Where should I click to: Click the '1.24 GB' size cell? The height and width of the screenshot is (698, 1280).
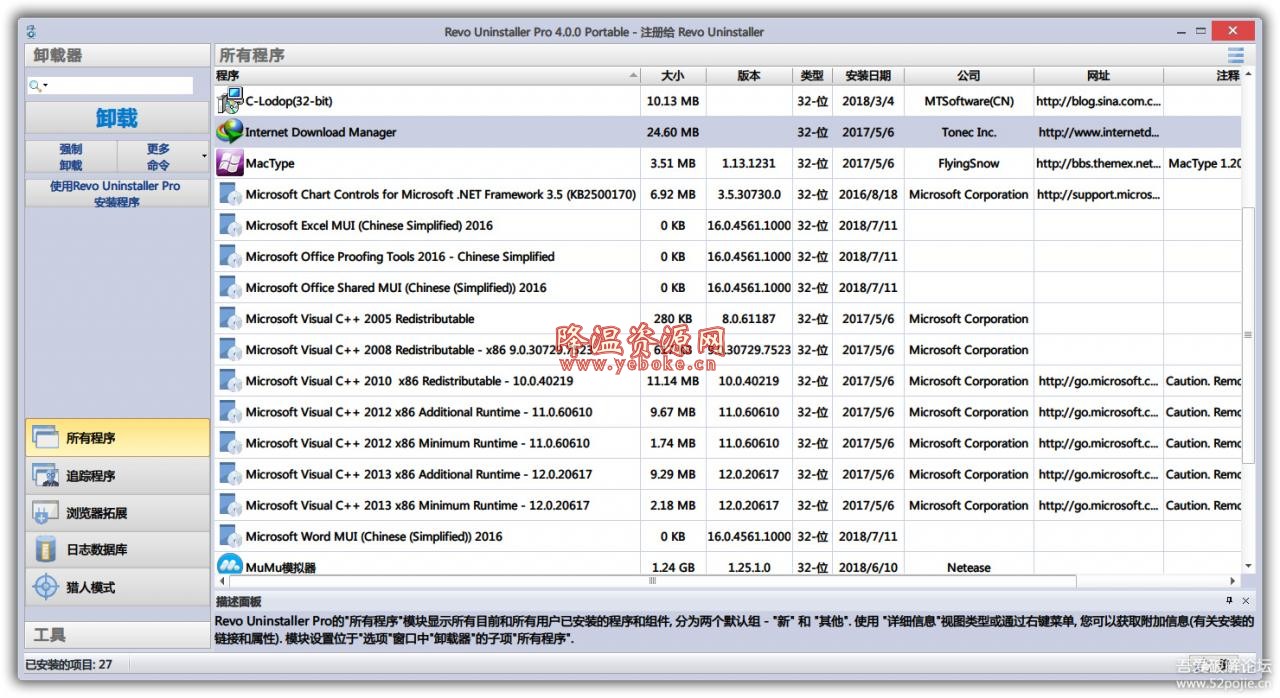click(673, 567)
